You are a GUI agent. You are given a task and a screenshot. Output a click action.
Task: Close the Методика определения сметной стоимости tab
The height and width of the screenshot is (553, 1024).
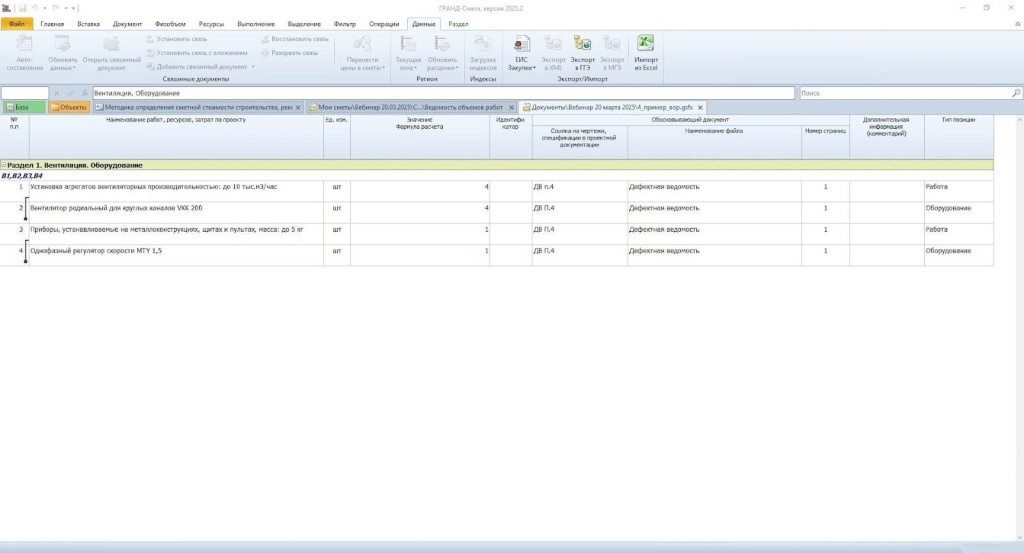coord(298,107)
